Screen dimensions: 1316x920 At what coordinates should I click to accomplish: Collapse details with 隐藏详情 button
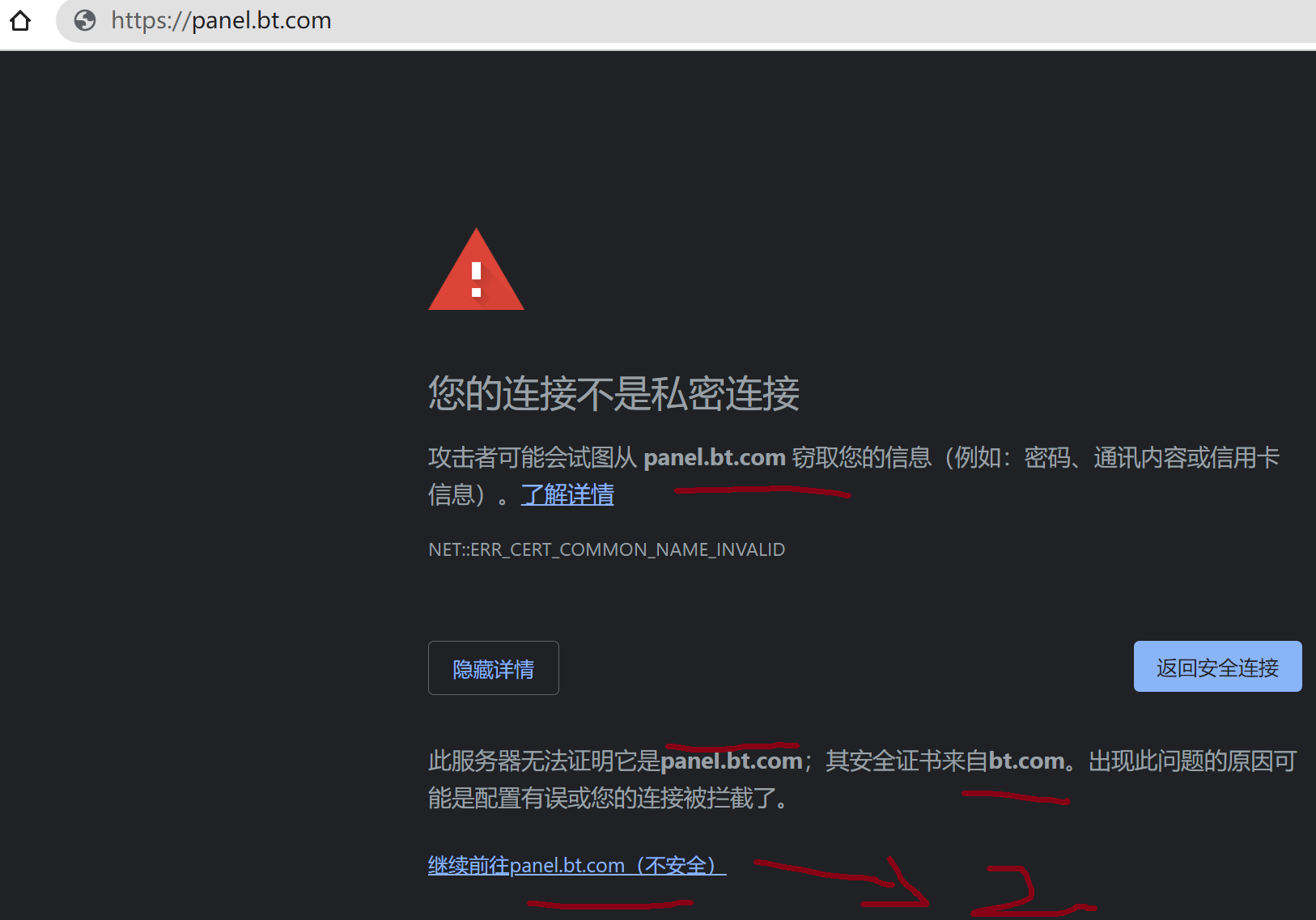click(494, 668)
